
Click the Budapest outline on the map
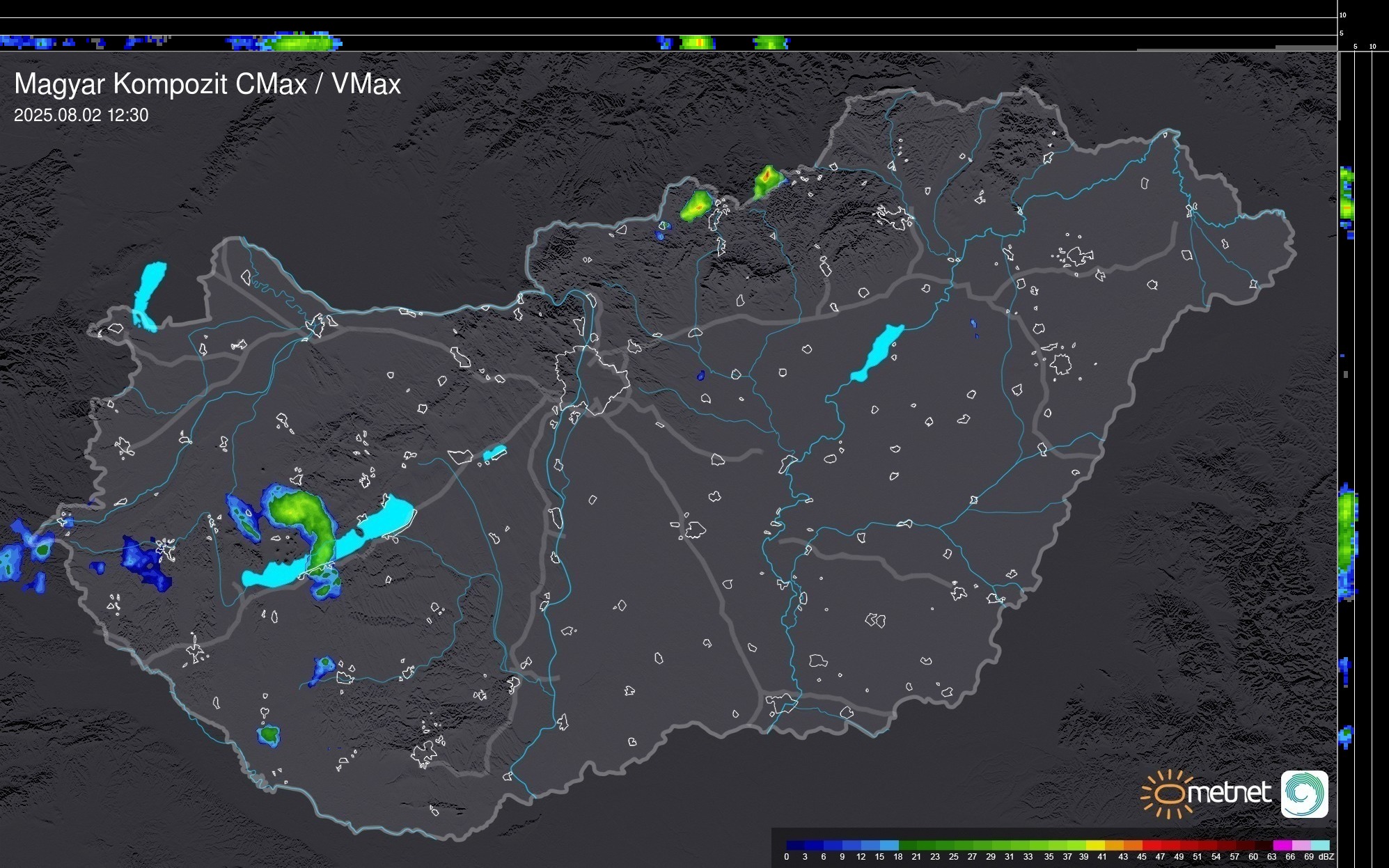pos(592,379)
